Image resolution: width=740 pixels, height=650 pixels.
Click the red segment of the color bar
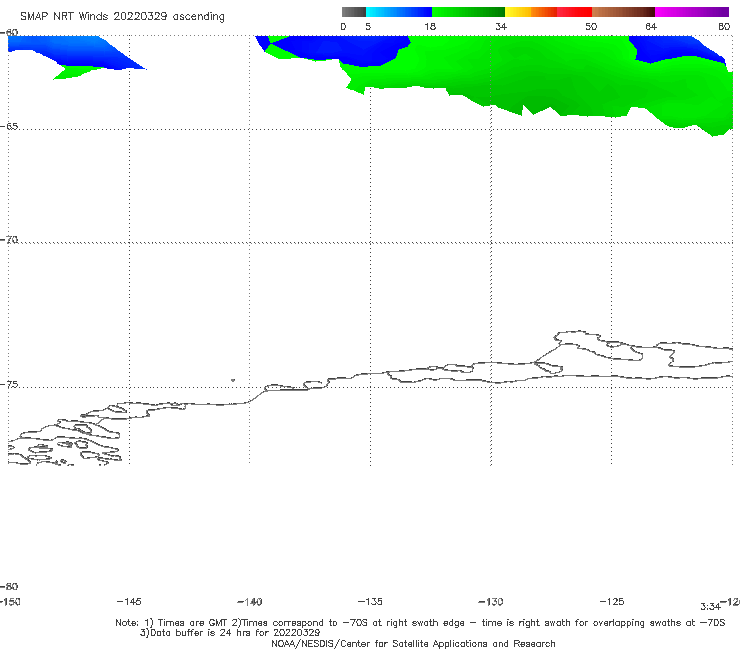(574, 12)
